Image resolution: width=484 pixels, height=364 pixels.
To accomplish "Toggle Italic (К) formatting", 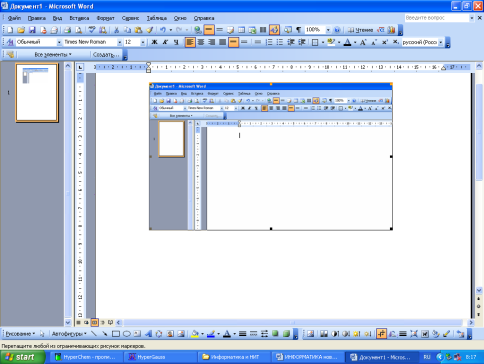I will 165,42.
